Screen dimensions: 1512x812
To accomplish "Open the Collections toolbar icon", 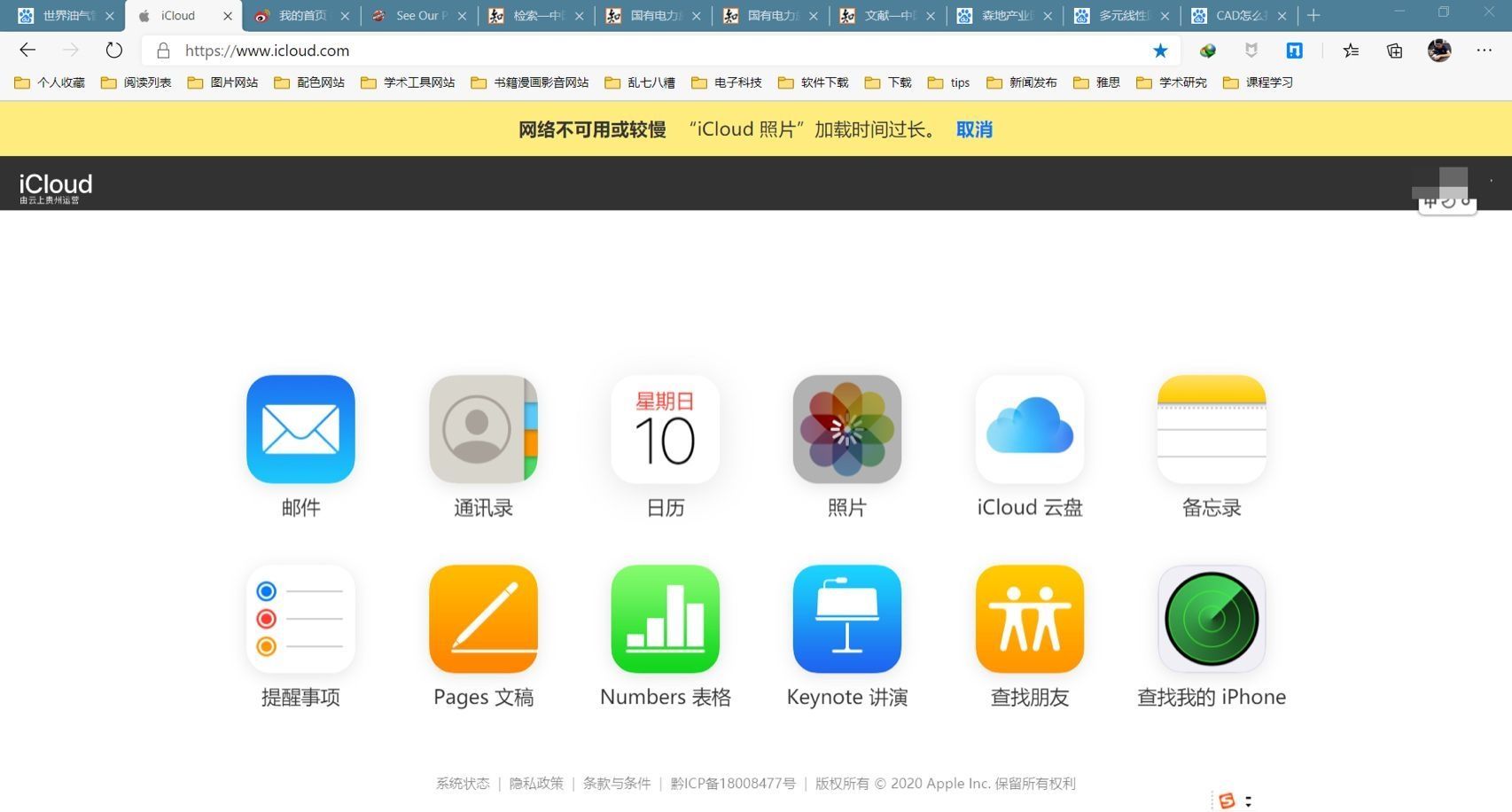I will (1394, 51).
